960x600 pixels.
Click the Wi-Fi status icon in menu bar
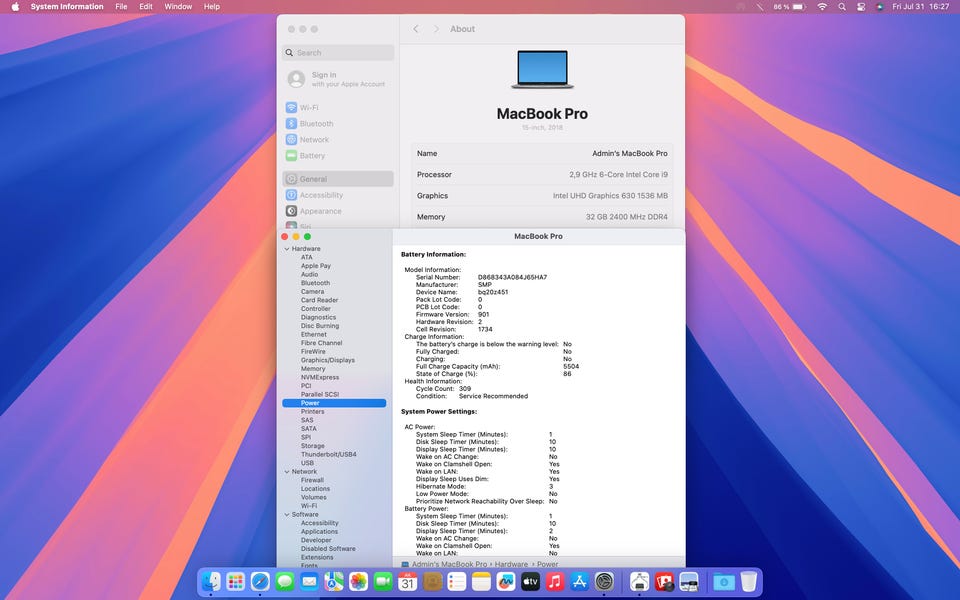click(x=822, y=7)
